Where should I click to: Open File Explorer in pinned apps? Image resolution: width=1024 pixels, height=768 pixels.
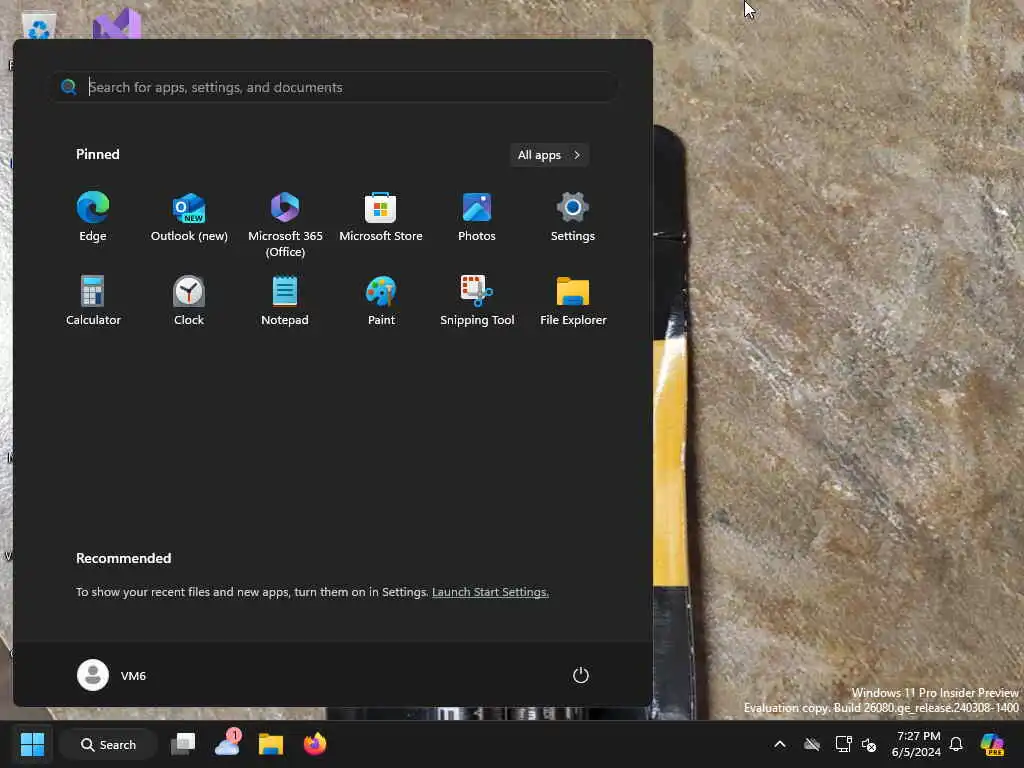(573, 301)
